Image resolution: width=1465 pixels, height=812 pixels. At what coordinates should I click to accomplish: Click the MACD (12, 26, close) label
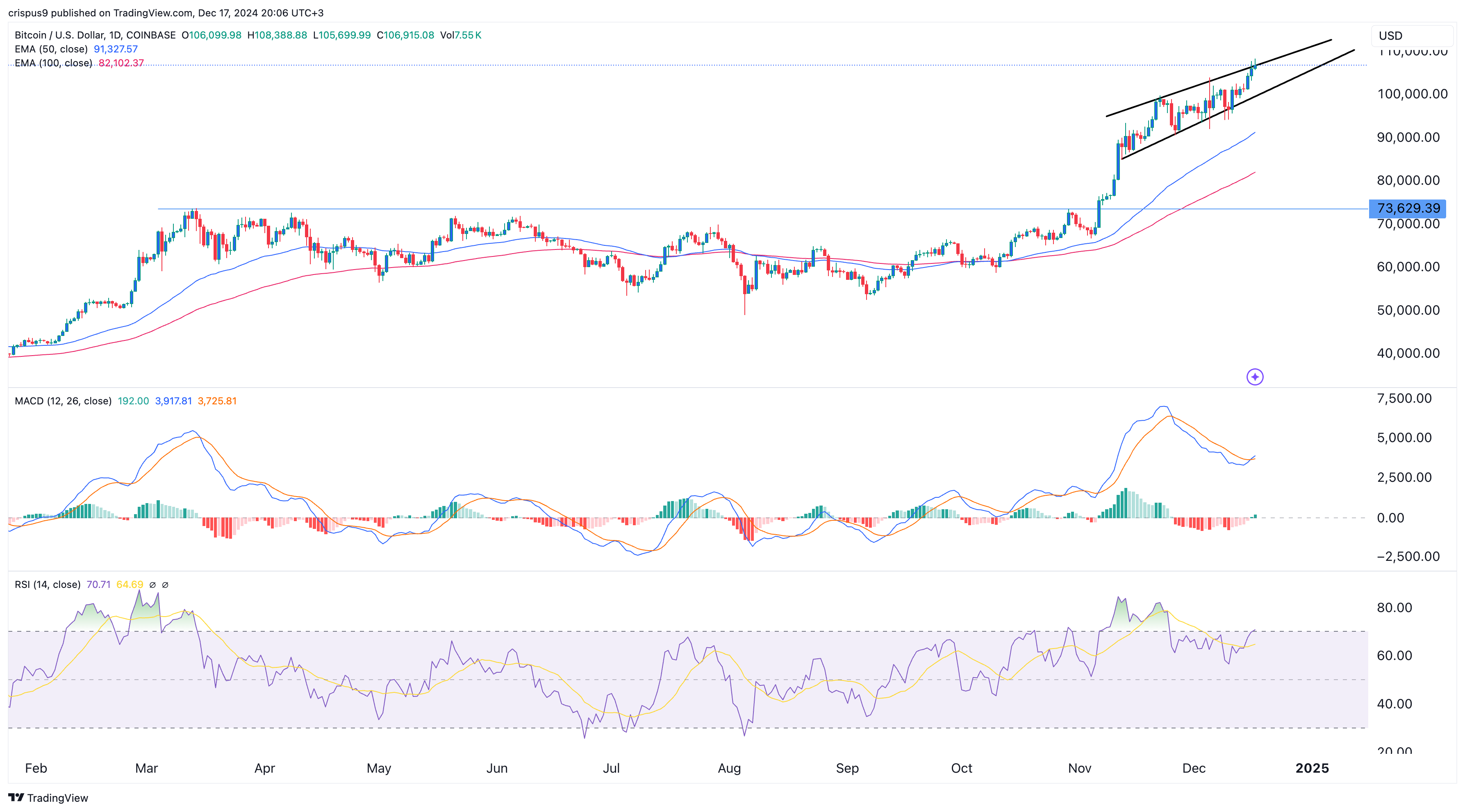(63, 401)
